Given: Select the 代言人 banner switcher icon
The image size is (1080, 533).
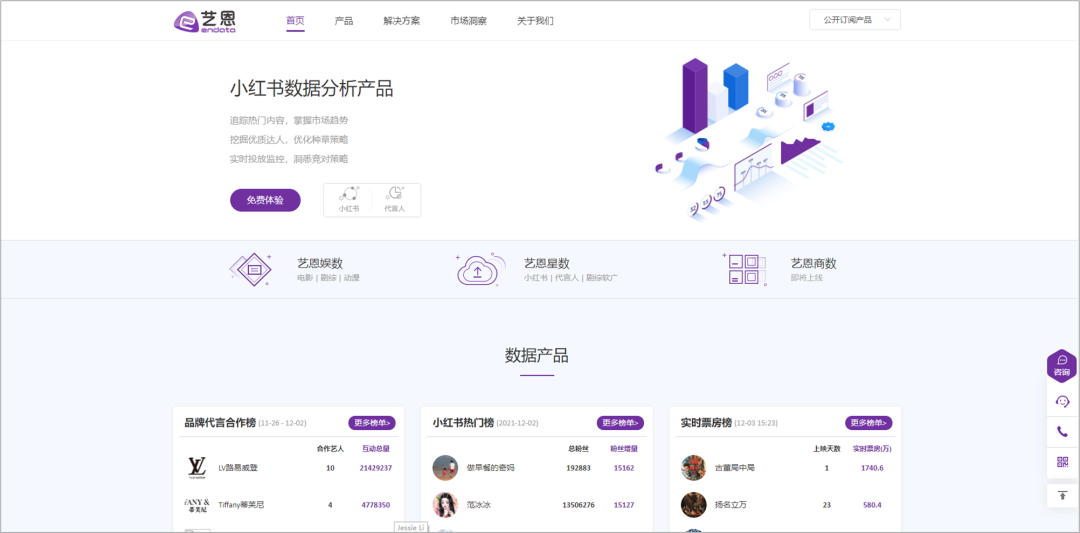Looking at the screenshot, I should [395, 198].
